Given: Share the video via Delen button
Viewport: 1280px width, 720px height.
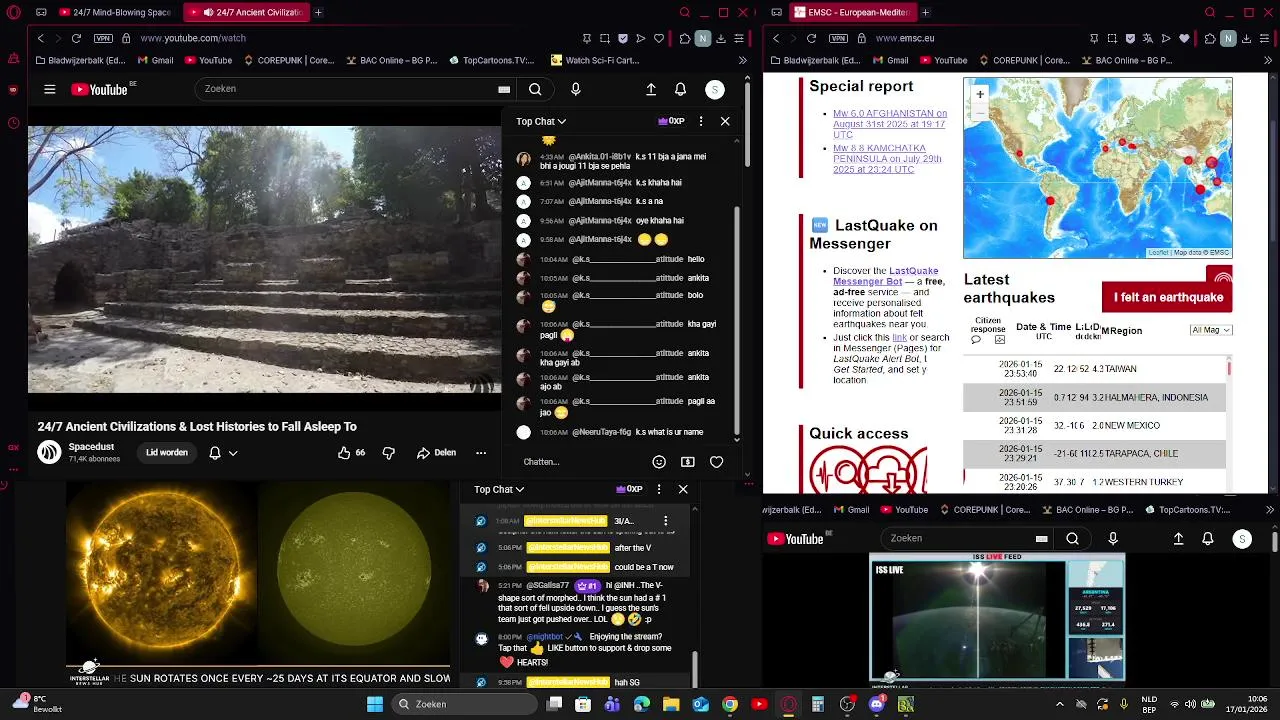Looking at the screenshot, I should pyautogui.click(x=436, y=452).
